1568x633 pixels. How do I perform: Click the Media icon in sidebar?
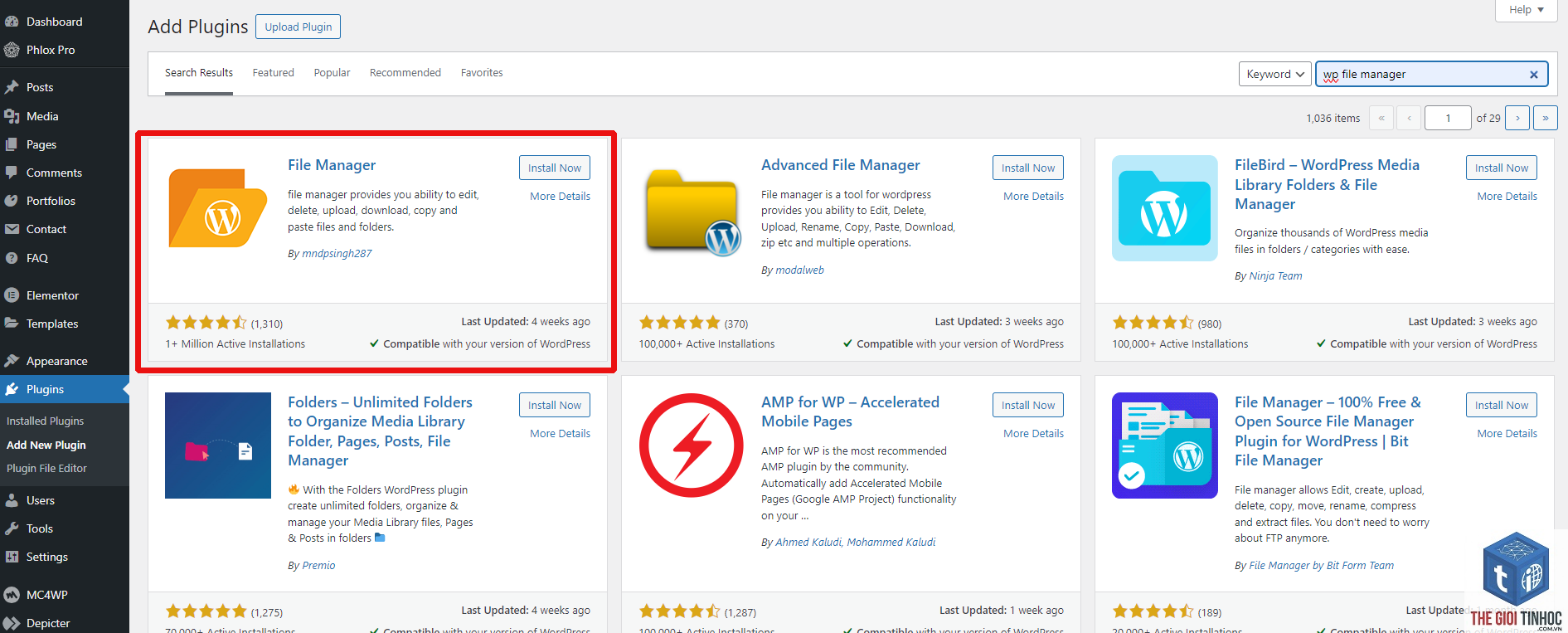[12, 116]
